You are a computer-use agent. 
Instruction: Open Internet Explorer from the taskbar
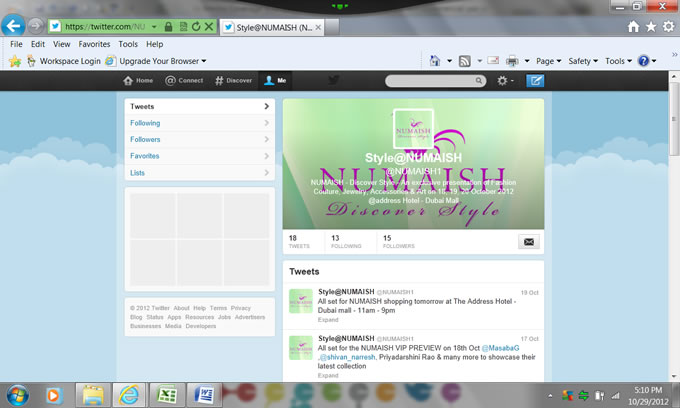click(x=129, y=395)
